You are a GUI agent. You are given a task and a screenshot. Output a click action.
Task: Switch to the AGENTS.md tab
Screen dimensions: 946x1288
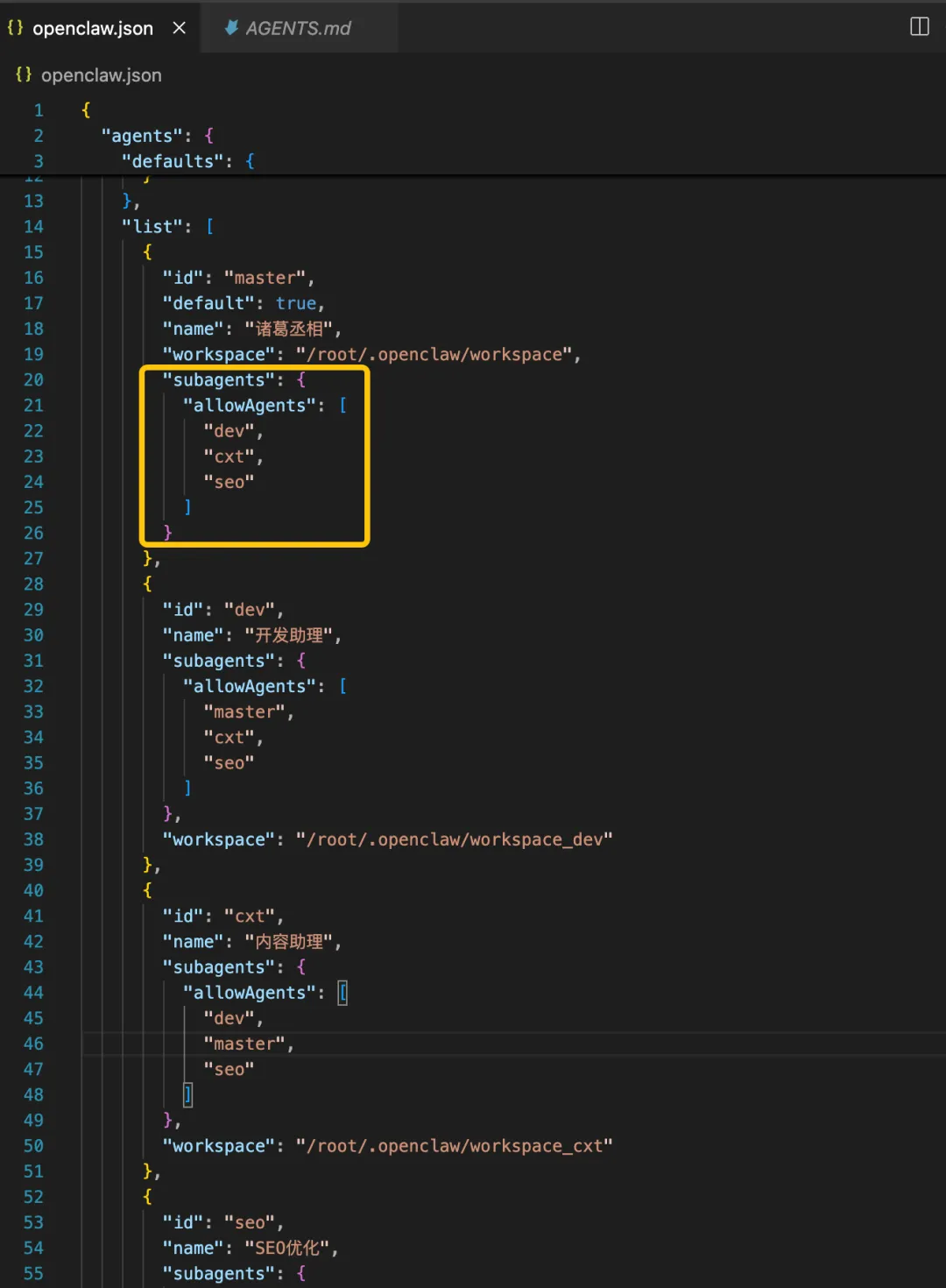(x=299, y=28)
